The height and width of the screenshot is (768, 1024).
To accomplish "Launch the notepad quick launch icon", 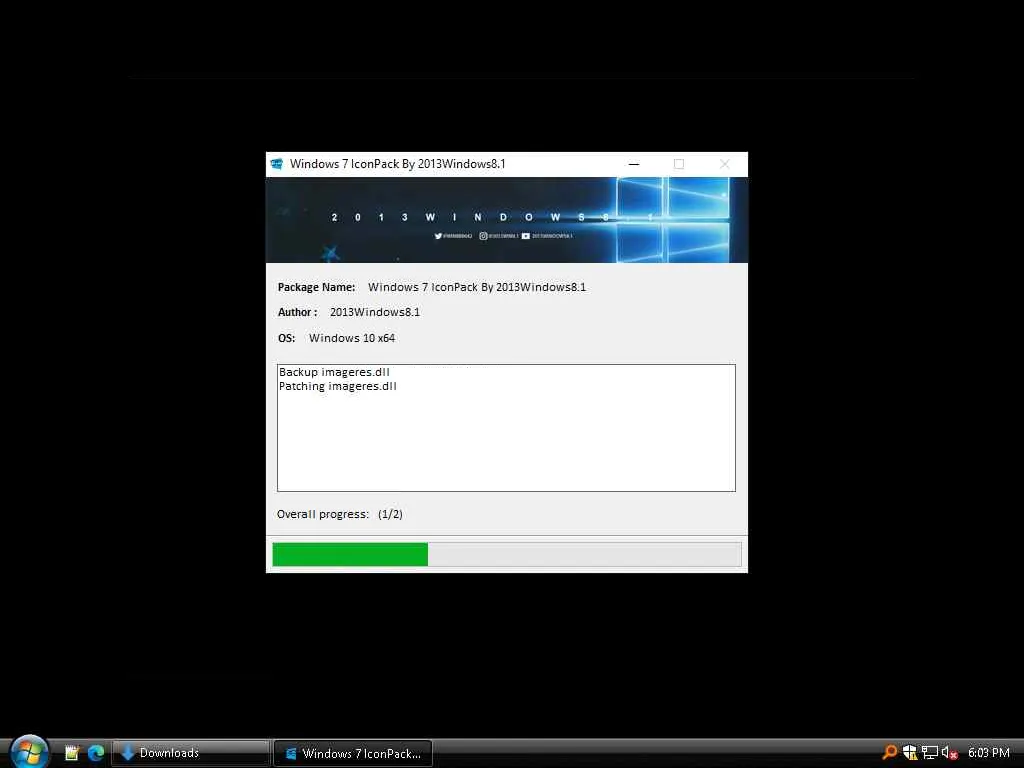I will click(x=72, y=753).
